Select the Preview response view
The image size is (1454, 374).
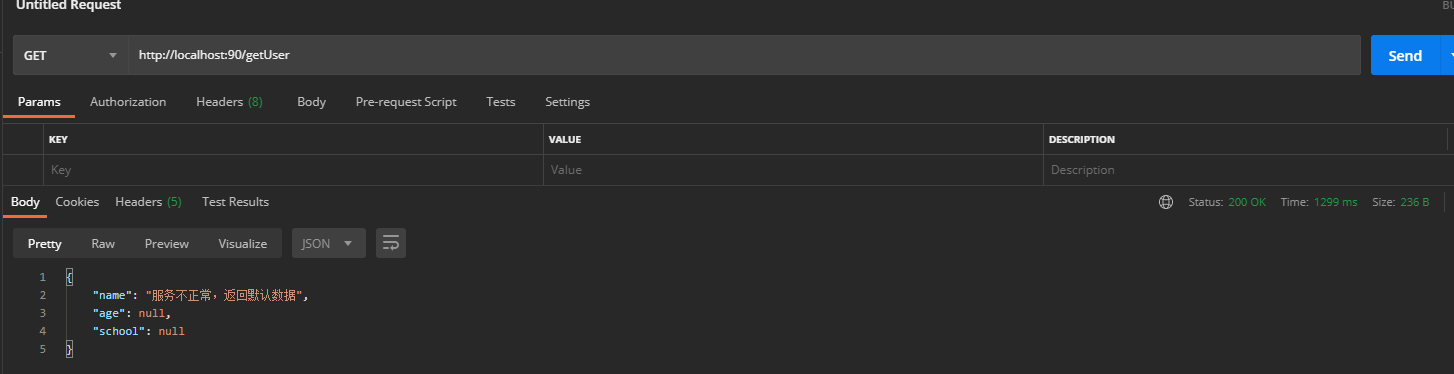(167, 243)
